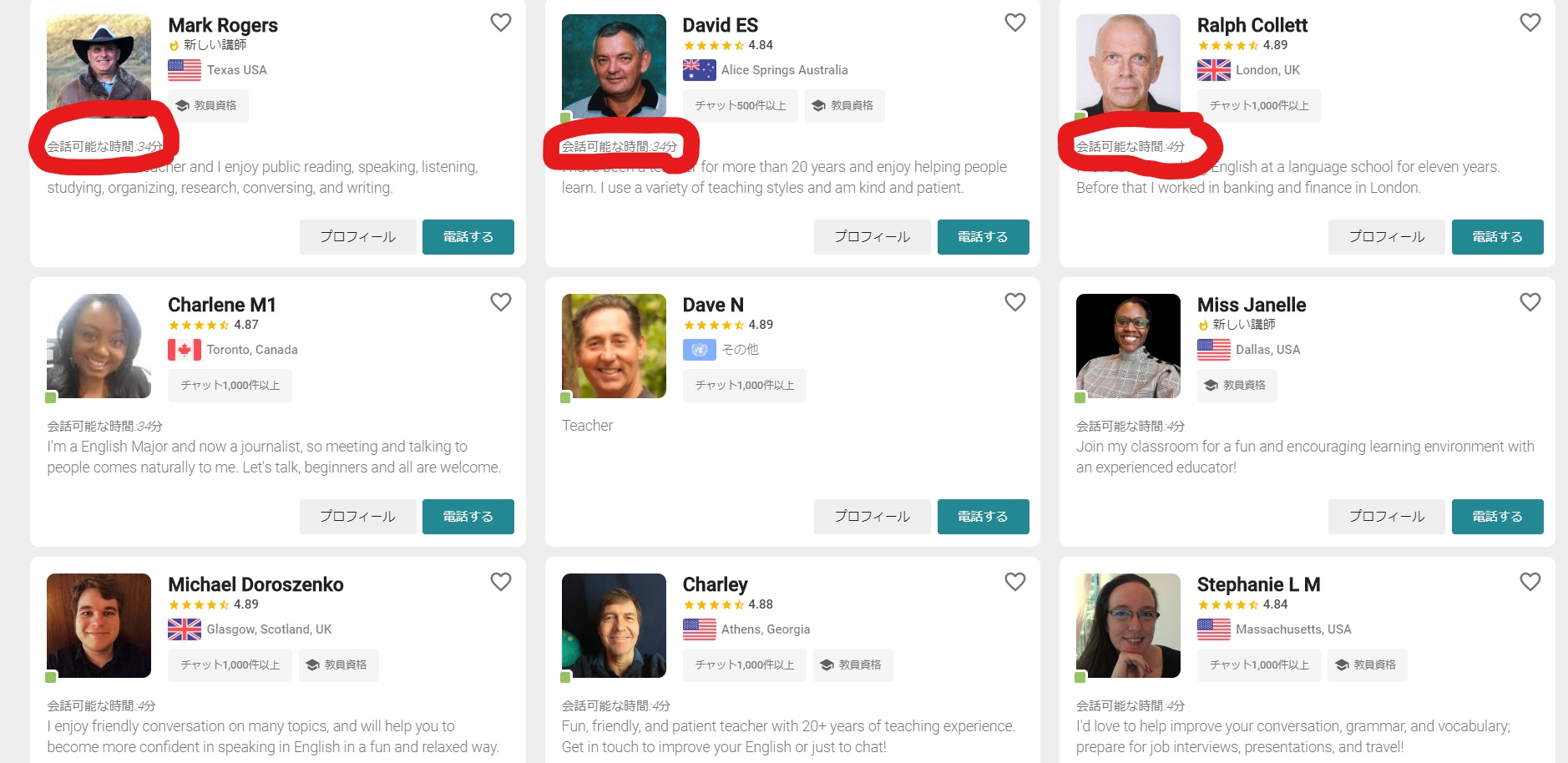Click heart icon on Charlene M1 card

500,302
